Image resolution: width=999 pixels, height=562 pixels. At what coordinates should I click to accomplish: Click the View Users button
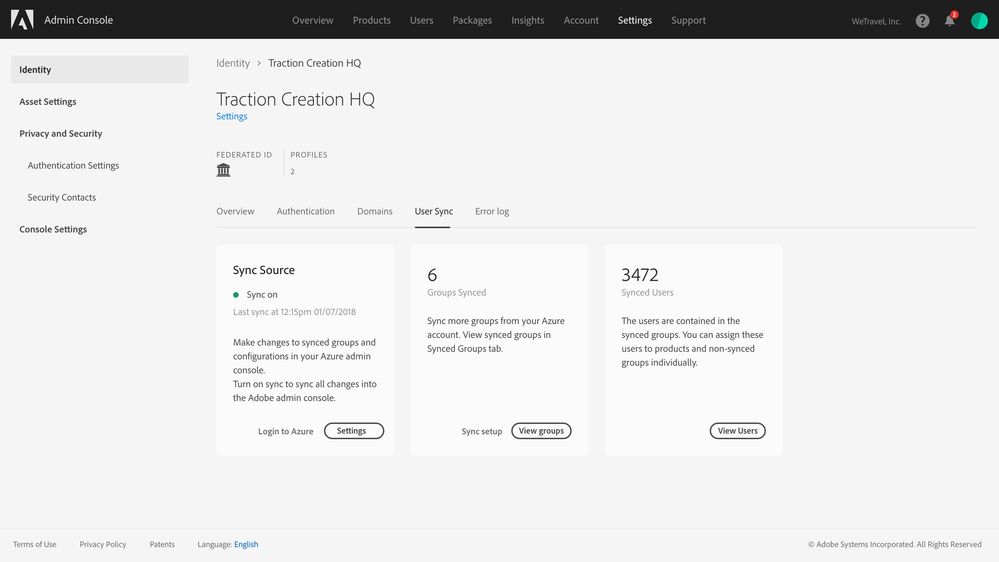coord(737,431)
